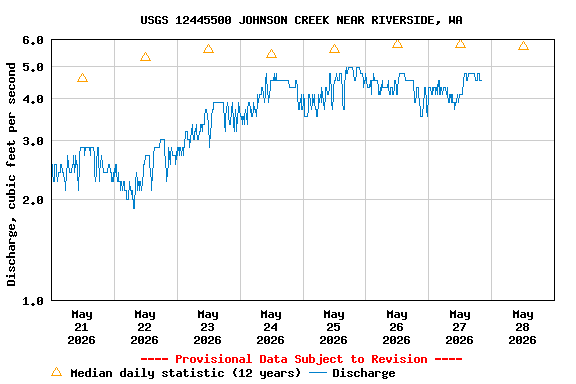Screen dimensions: 576x384
Task: Click the median triangle marker above May 28
Action: [523, 46]
